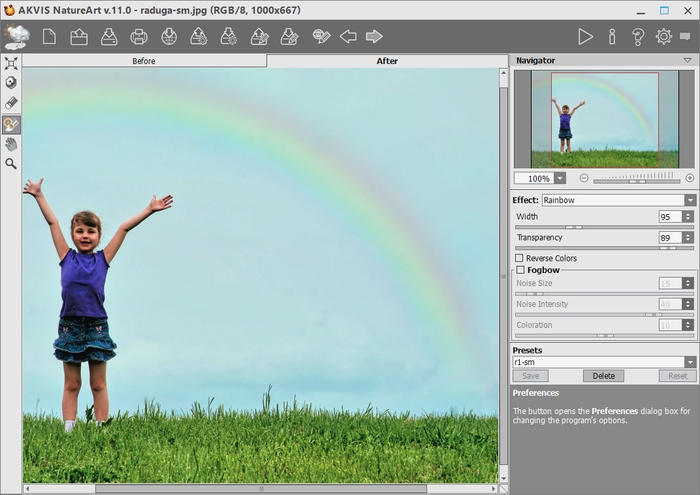Screen dimensions: 700x495
Task: Open the Effect dropdown showing Rainbow
Action: pyautogui.click(x=619, y=200)
